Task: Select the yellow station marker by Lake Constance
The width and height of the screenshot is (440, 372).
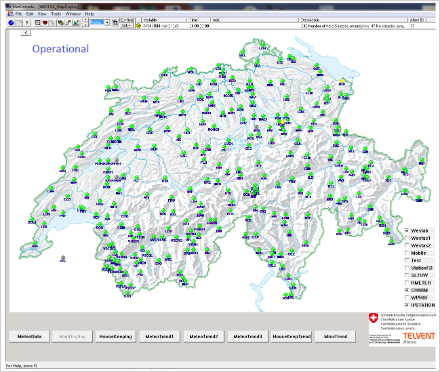Action: pos(342,81)
